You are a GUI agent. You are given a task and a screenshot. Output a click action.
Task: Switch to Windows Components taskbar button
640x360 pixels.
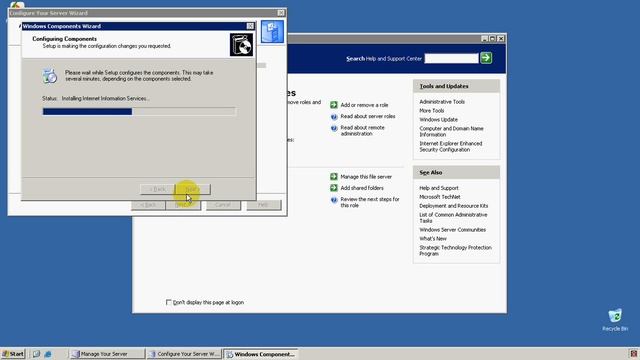[261, 354]
